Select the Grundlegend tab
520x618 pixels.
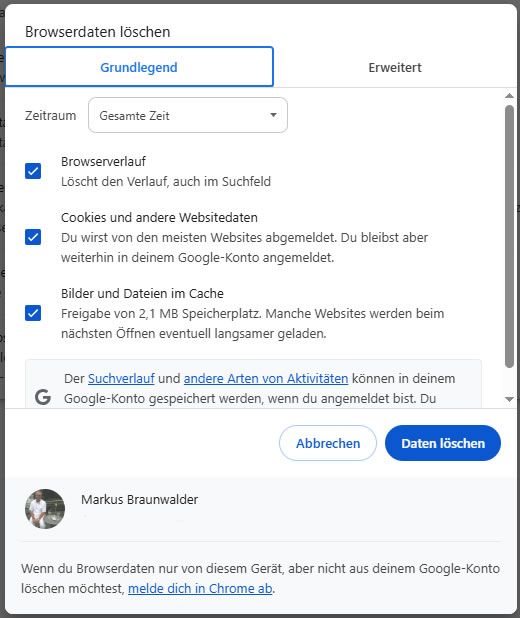(139, 67)
